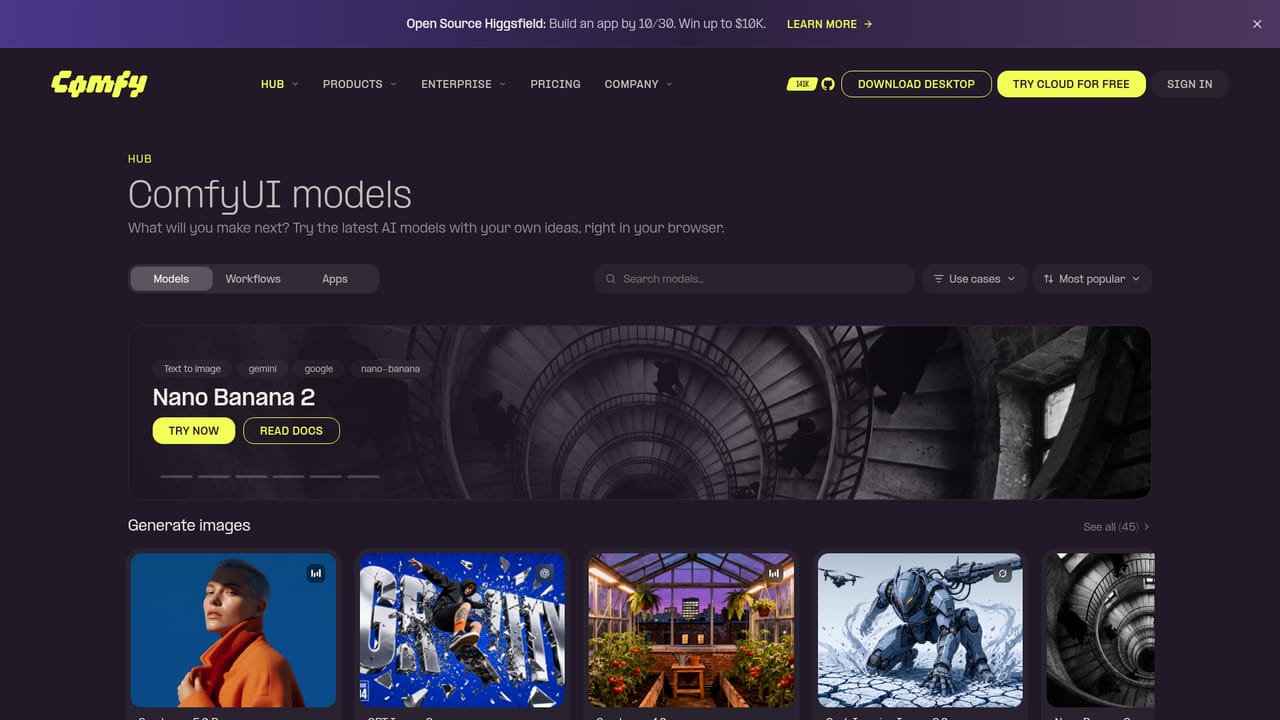1280x720 pixels.
Task: Click TRY CLOUD FOR FREE
Action: click(x=1071, y=84)
